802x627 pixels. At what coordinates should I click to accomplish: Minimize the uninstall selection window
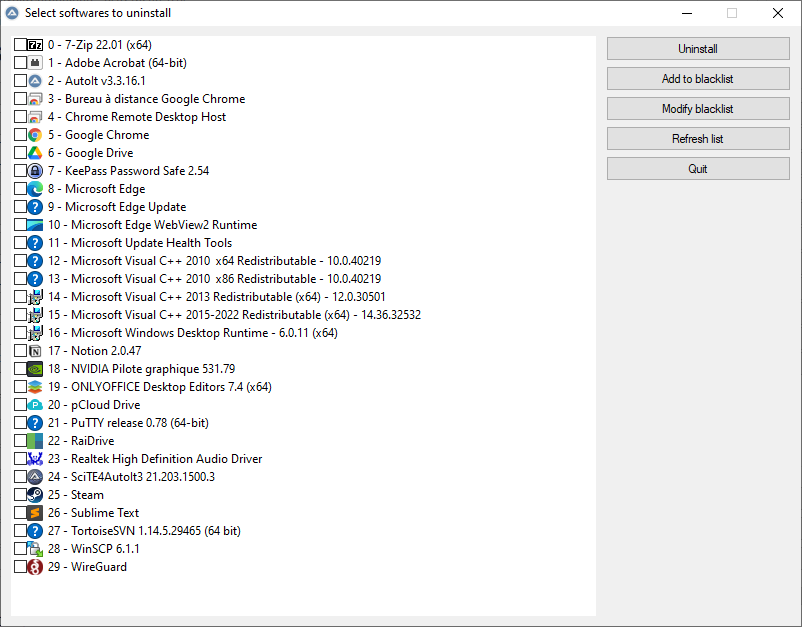(687, 13)
